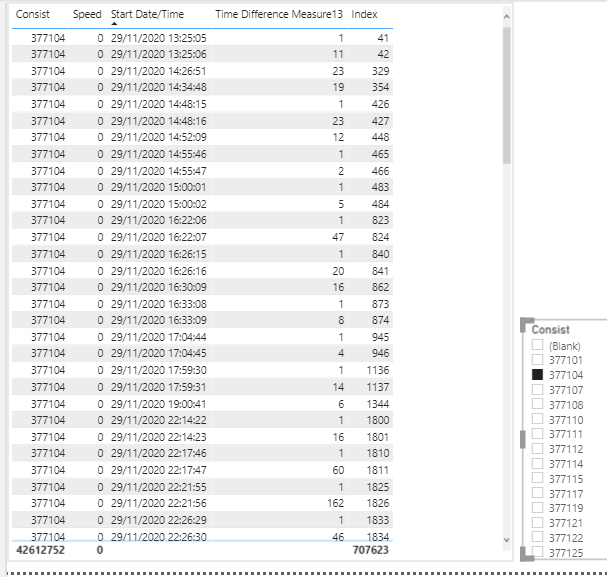Click Index value 1800

pos(378,420)
